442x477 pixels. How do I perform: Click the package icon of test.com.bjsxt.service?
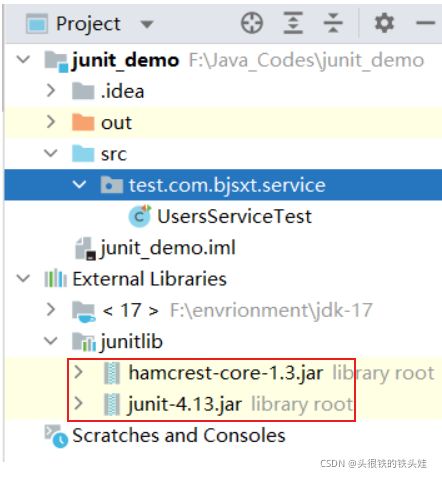[112, 185]
